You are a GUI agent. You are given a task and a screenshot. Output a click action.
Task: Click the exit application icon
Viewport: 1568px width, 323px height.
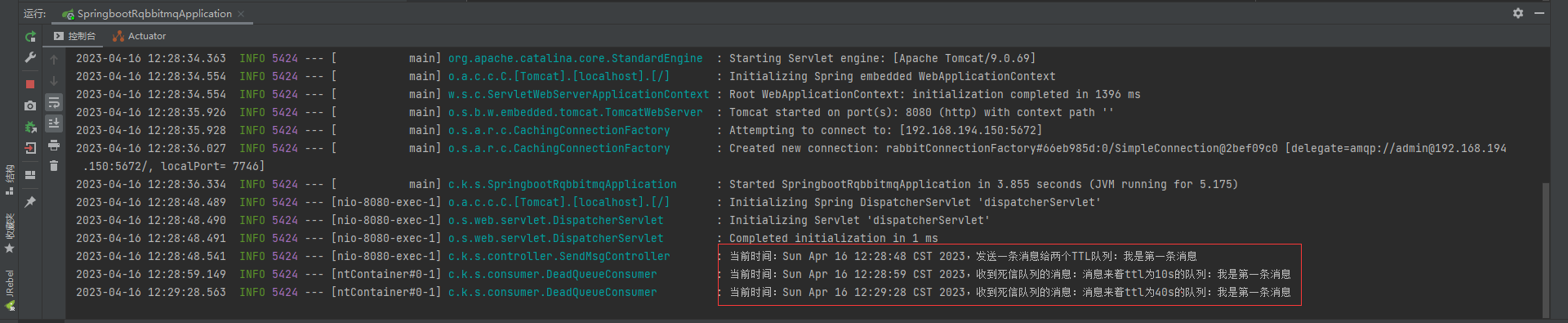coord(30,148)
